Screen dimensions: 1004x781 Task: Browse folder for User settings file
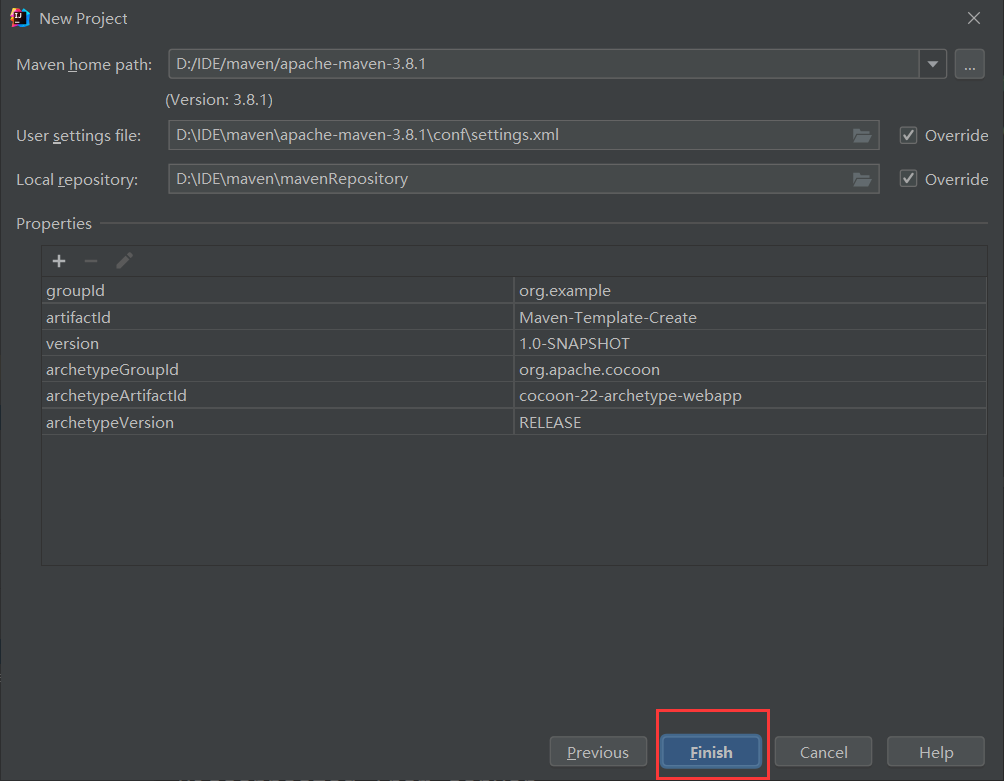pos(861,135)
